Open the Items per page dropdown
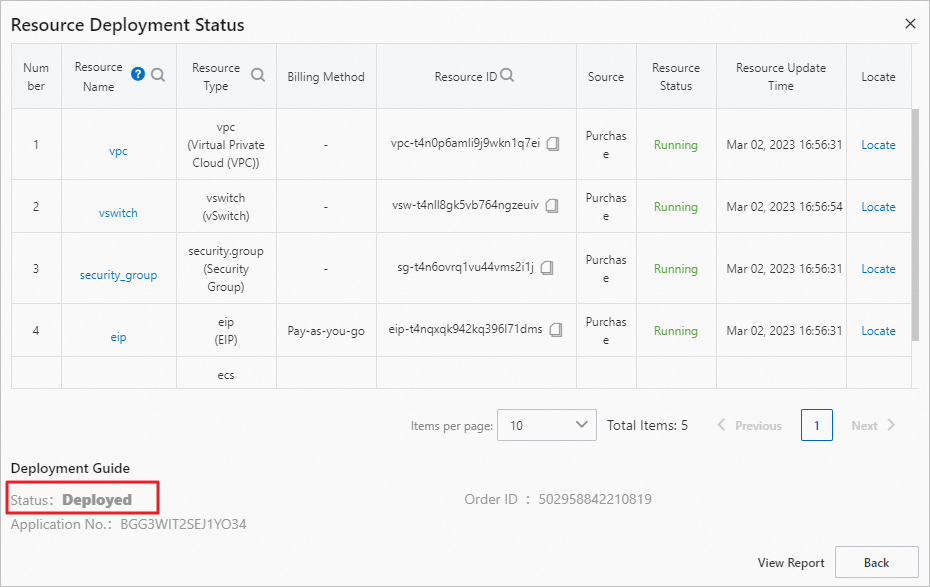930x587 pixels. tap(546, 425)
